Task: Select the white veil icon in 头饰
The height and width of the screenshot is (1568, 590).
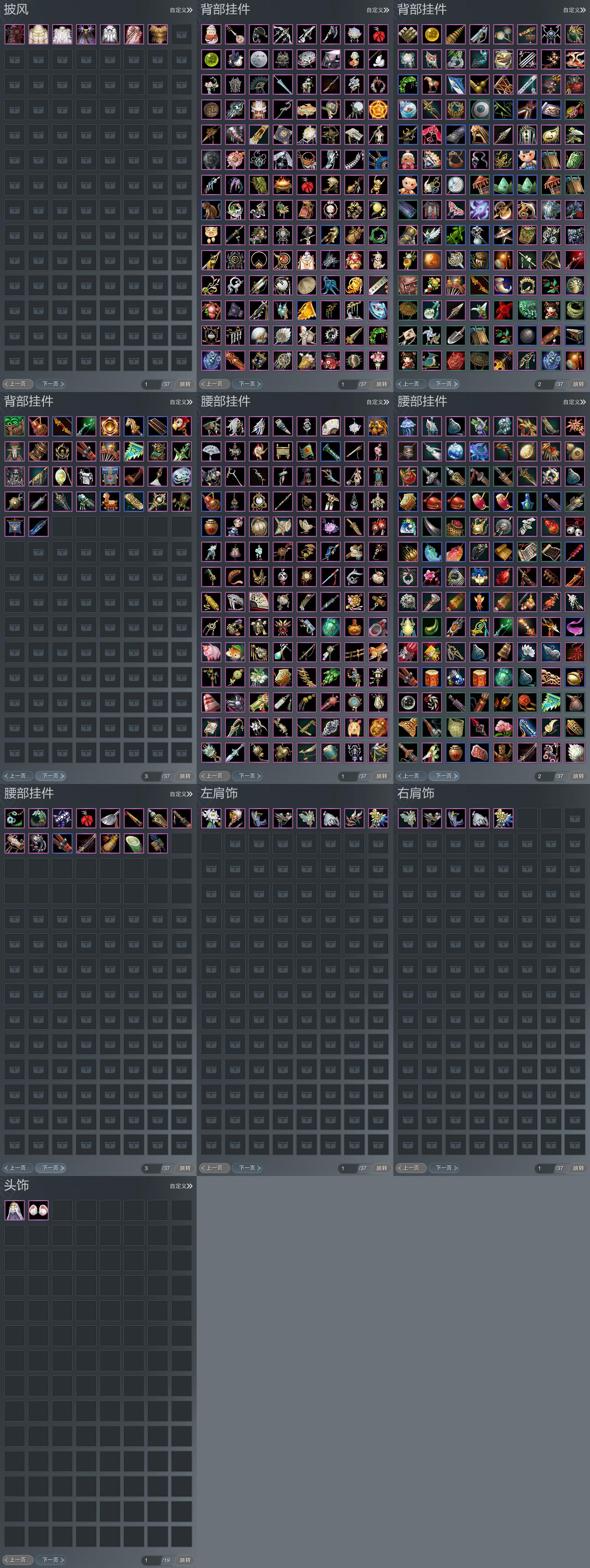Action: coord(15,1210)
